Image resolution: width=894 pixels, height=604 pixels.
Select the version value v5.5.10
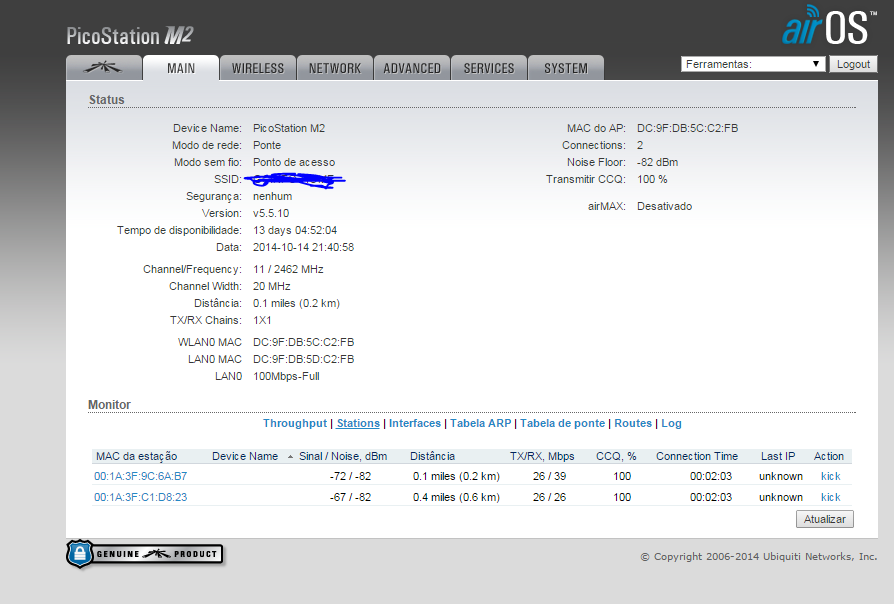point(271,213)
